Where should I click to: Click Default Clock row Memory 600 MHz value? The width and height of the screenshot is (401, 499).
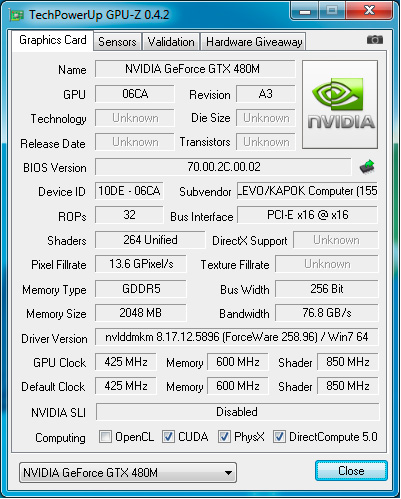[x=238, y=386]
